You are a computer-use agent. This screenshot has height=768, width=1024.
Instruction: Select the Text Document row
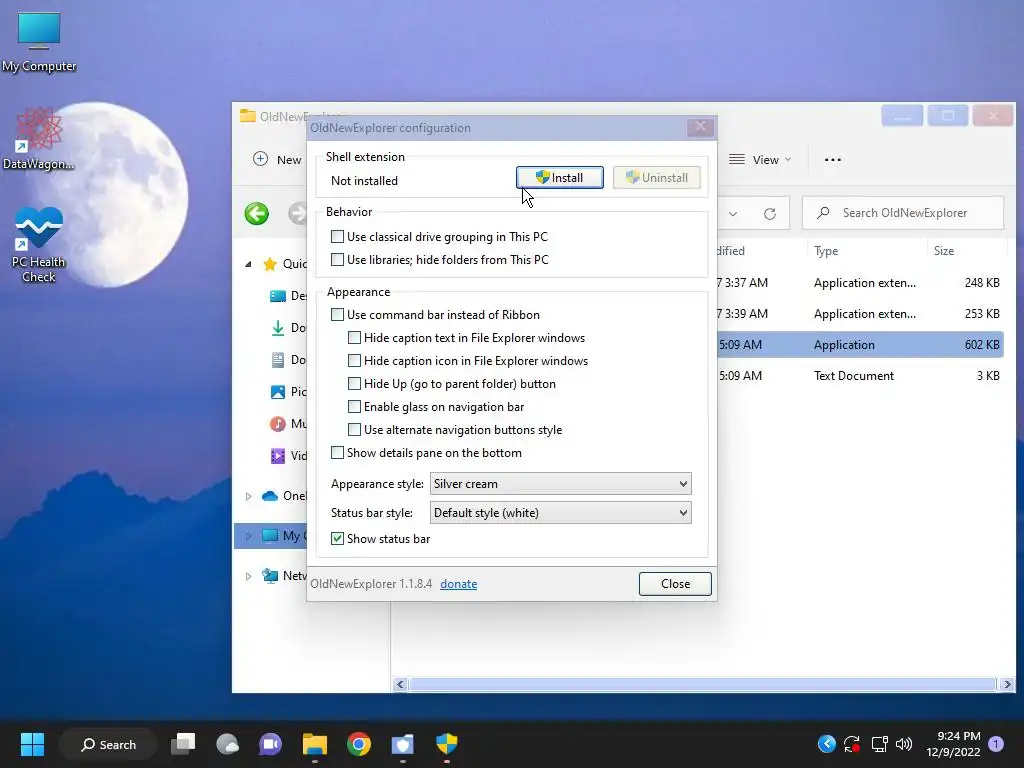(x=860, y=376)
